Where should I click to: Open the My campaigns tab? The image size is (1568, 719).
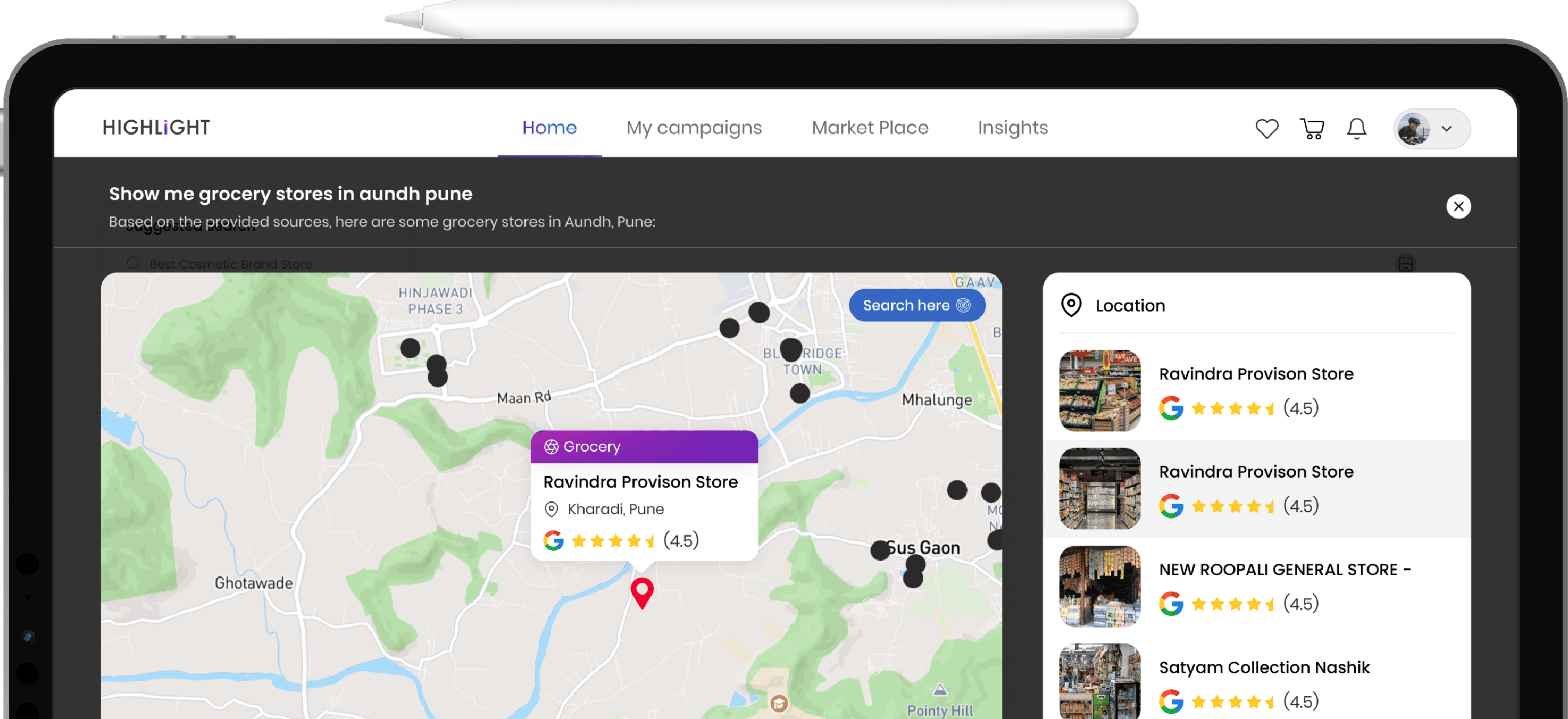(x=694, y=128)
